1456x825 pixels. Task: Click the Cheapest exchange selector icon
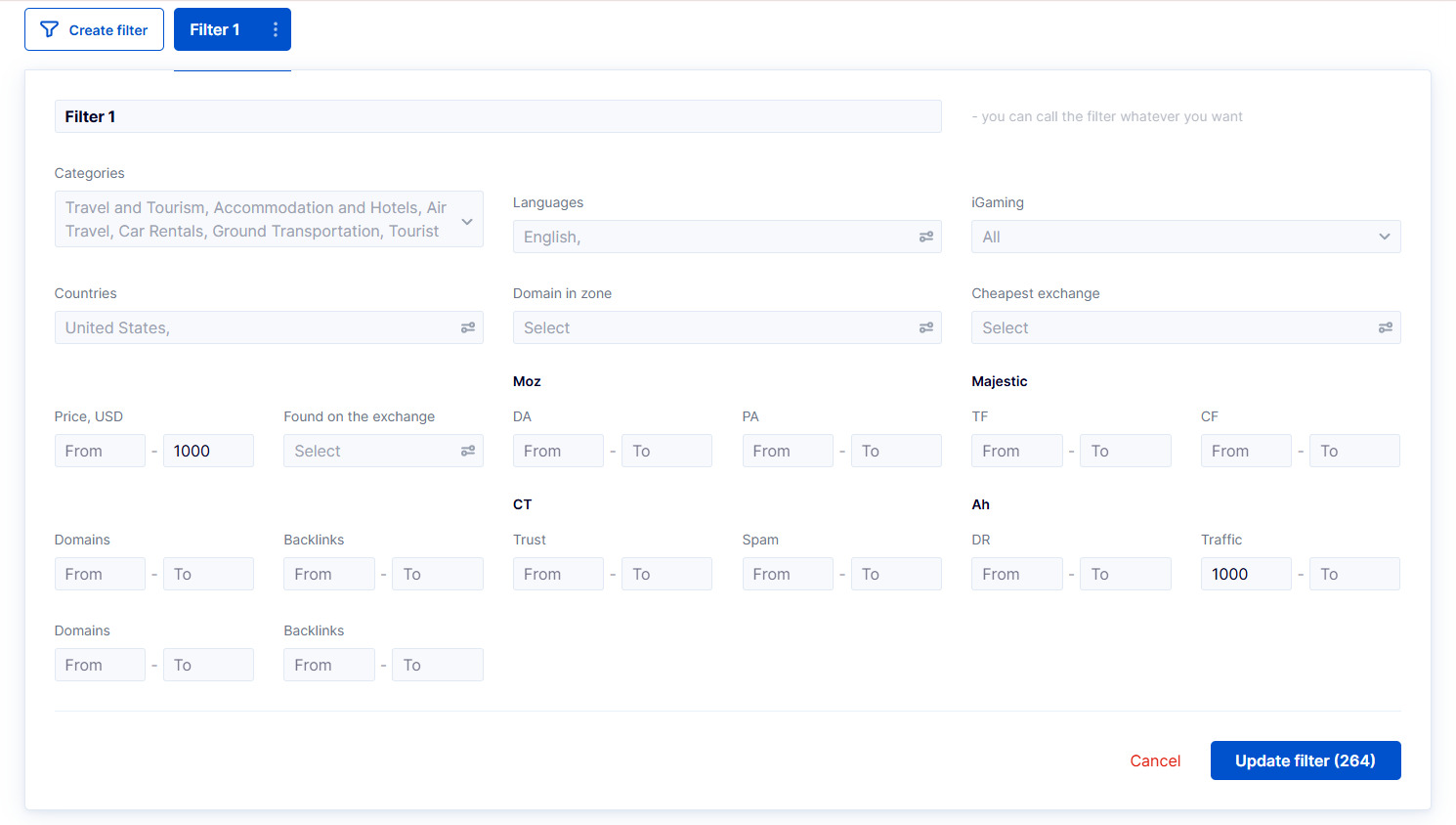pyautogui.click(x=1385, y=327)
